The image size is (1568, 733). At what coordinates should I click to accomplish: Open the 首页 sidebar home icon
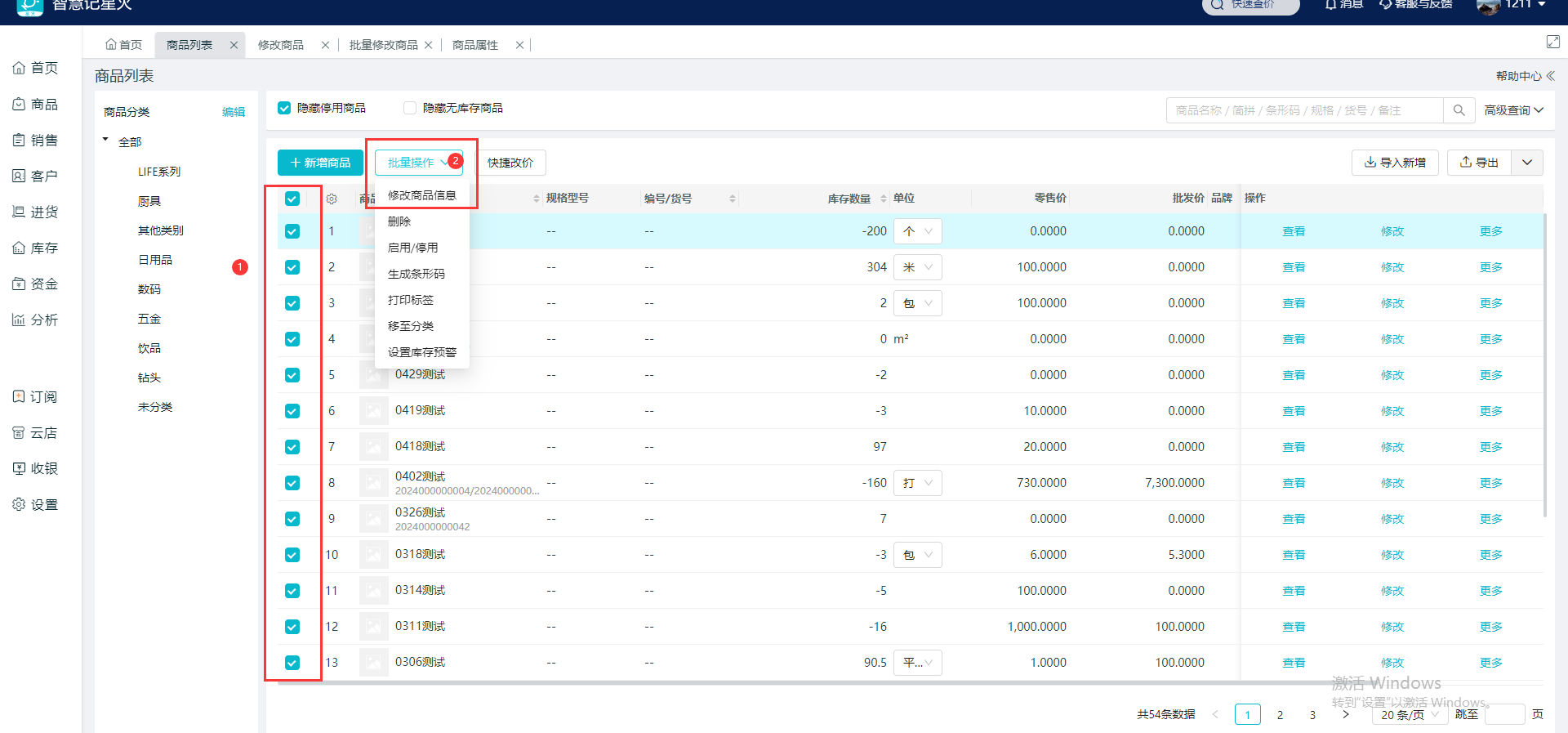pos(19,68)
